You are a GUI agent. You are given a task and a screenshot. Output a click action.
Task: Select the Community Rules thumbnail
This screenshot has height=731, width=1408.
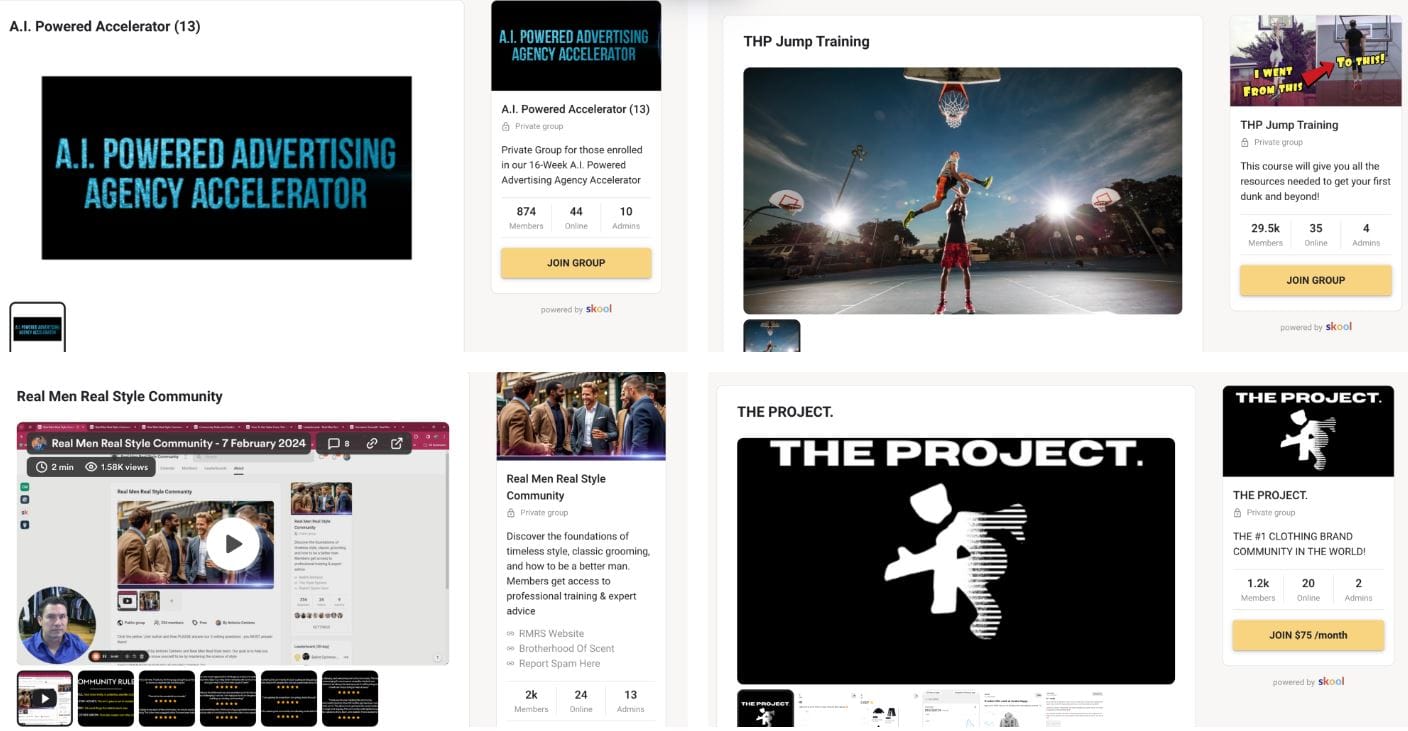coord(106,698)
